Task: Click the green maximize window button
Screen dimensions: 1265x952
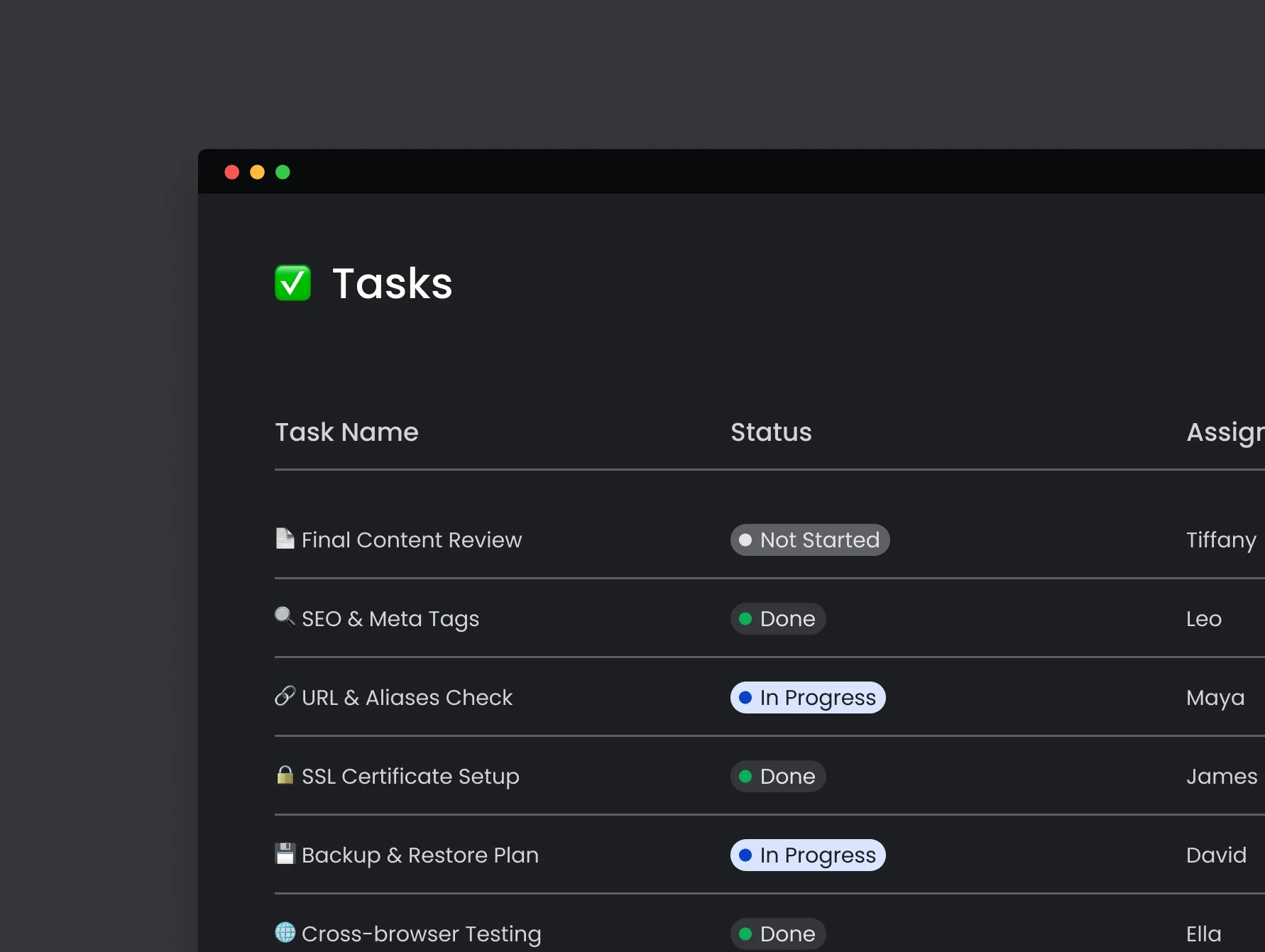Action: 283,172
